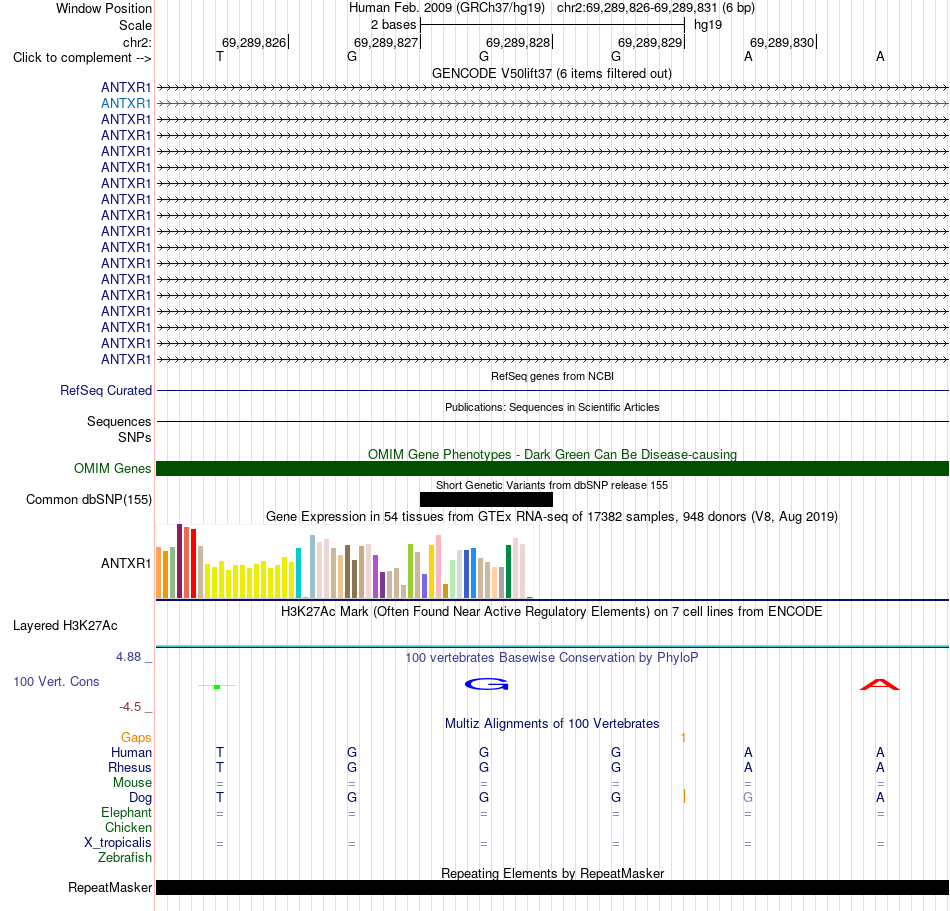Open Short Genetic Variants from dbSNP title

pyautogui.click(x=551, y=485)
